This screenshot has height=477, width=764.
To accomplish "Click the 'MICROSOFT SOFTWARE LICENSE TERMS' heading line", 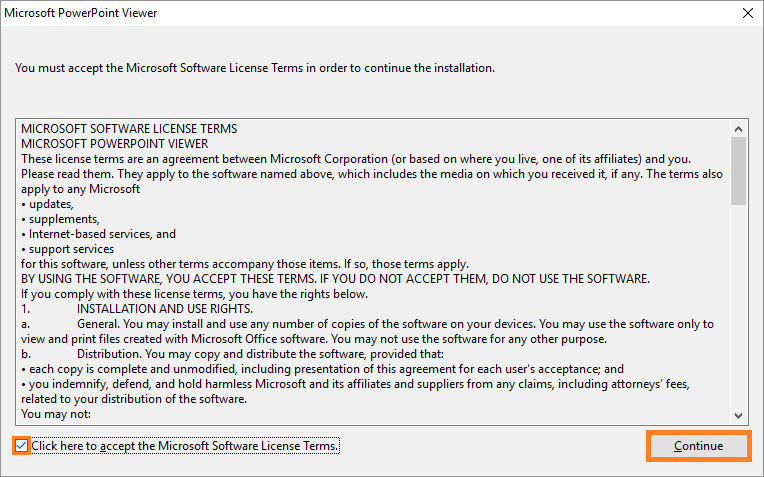I will coord(129,129).
